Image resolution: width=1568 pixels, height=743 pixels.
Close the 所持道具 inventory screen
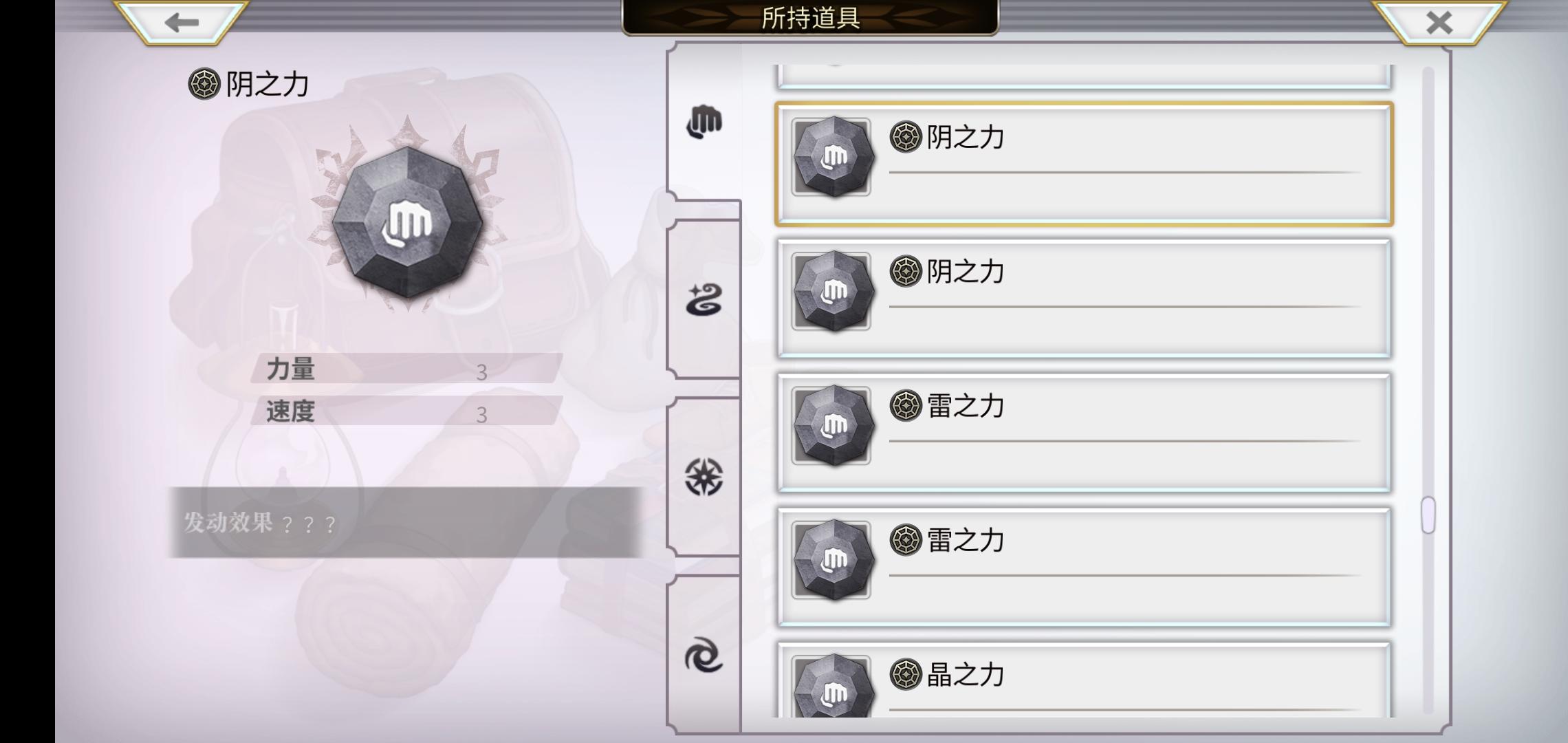(1439, 22)
